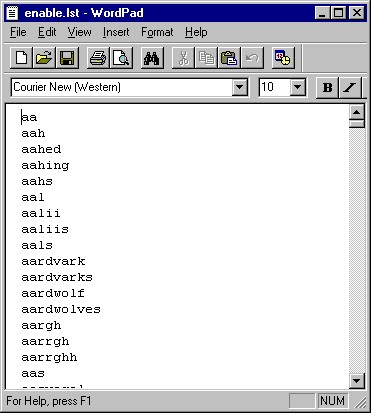Image resolution: width=371 pixels, height=413 pixels.
Task: Open the View menu
Action: point(79,32)
